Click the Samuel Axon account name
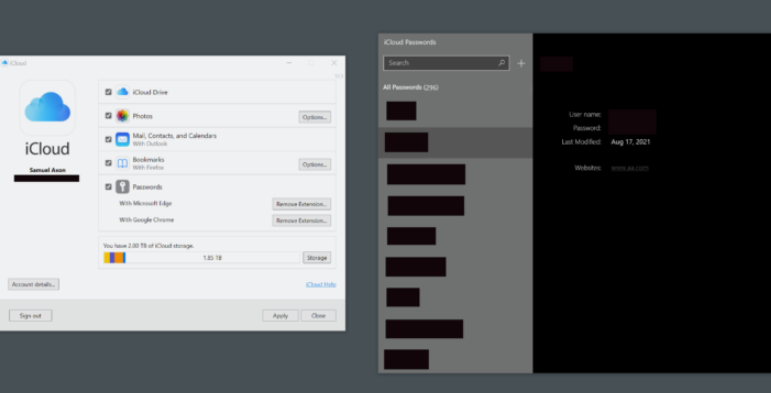 click(47, 170)
